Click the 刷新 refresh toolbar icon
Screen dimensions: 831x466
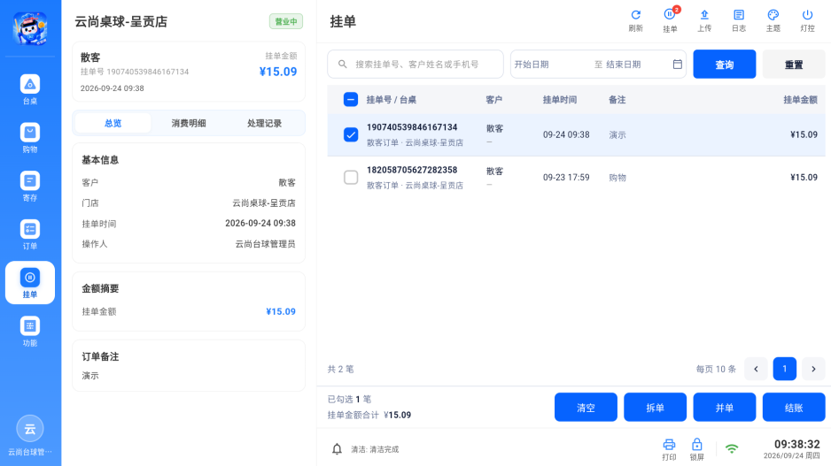point(635,21)
